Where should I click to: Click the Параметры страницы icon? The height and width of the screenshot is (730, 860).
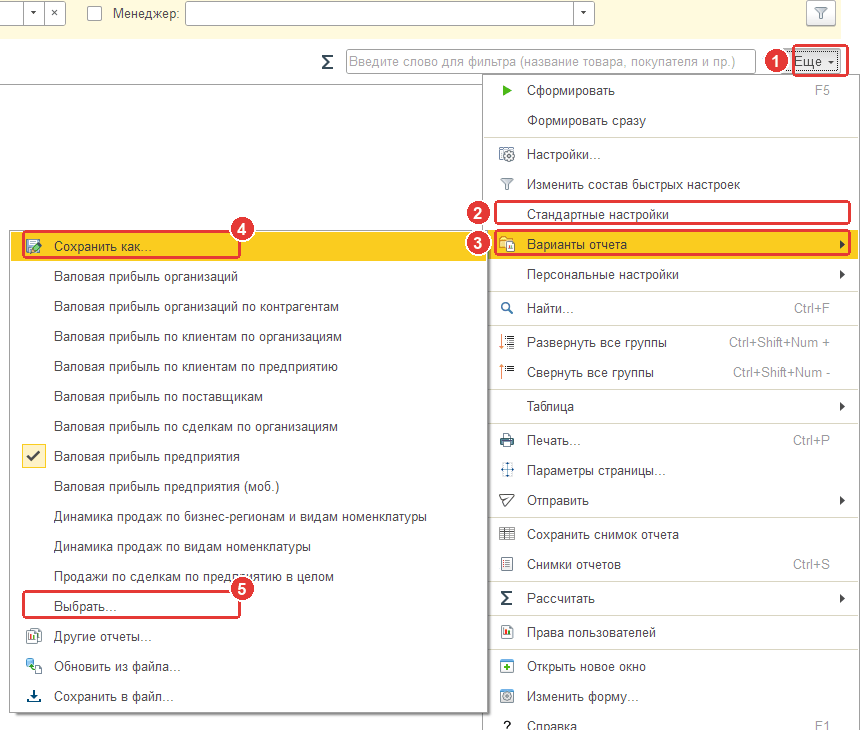click(x=507, y=470)
